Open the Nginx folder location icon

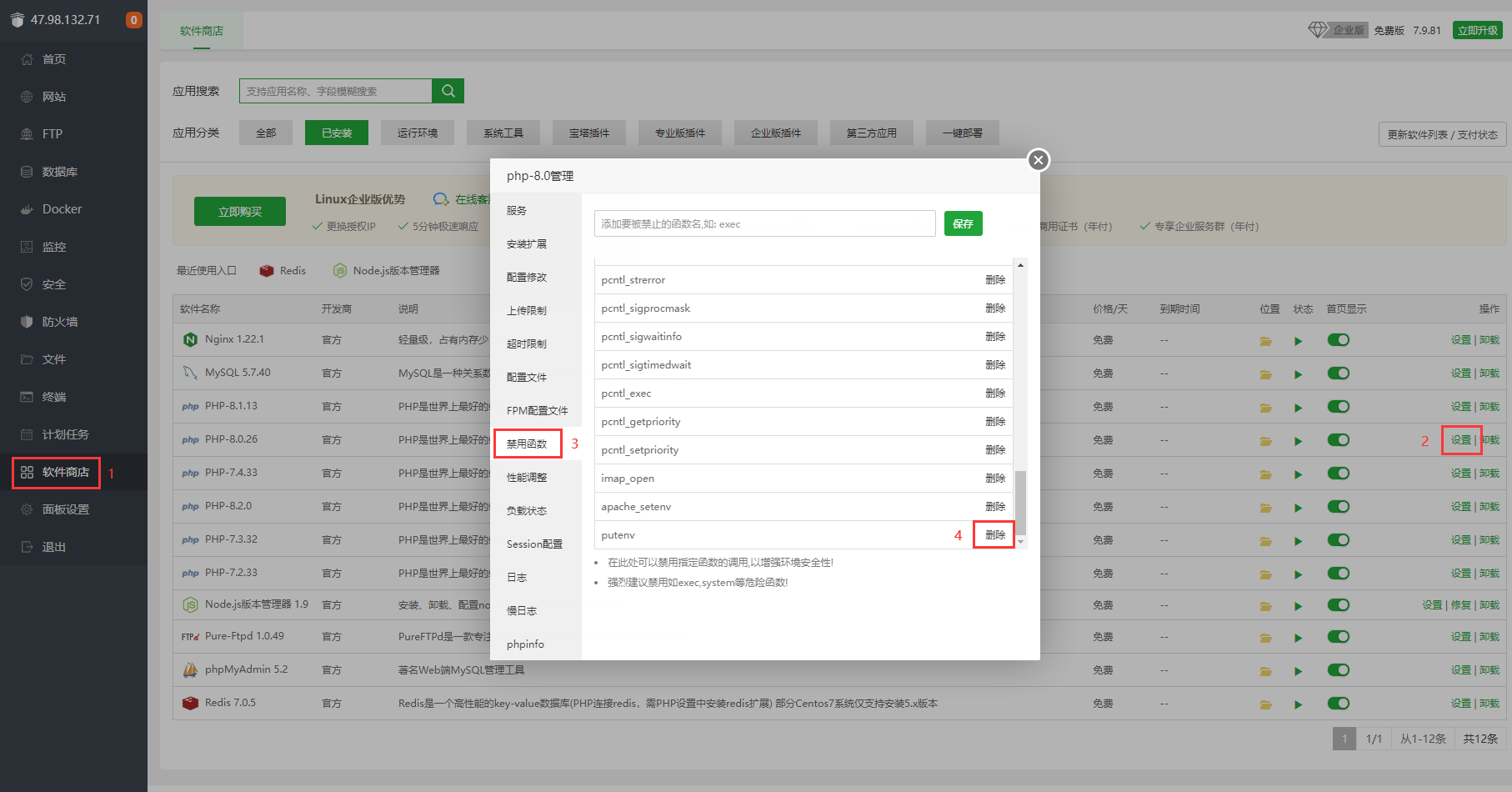point(1265,341)
